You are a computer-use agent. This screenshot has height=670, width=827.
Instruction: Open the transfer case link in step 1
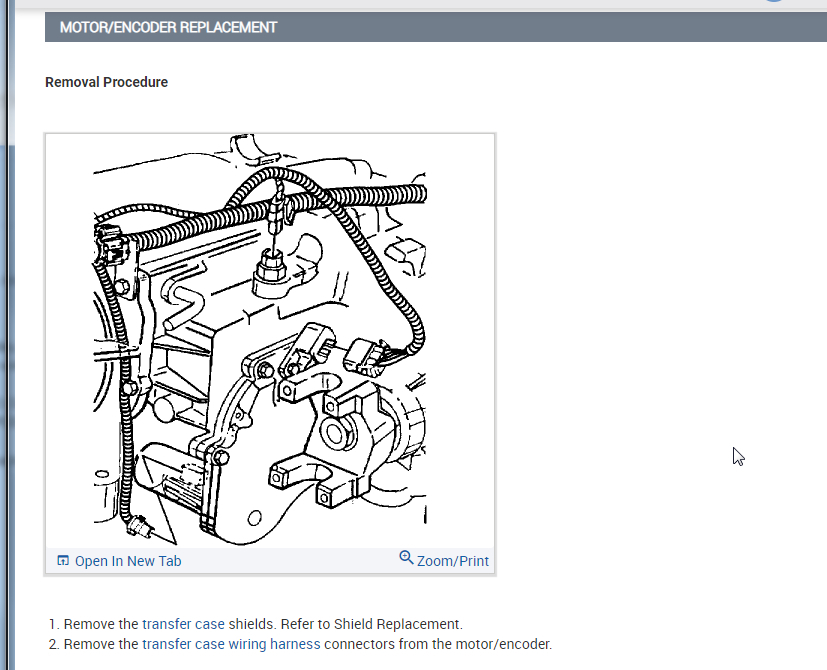184,624
